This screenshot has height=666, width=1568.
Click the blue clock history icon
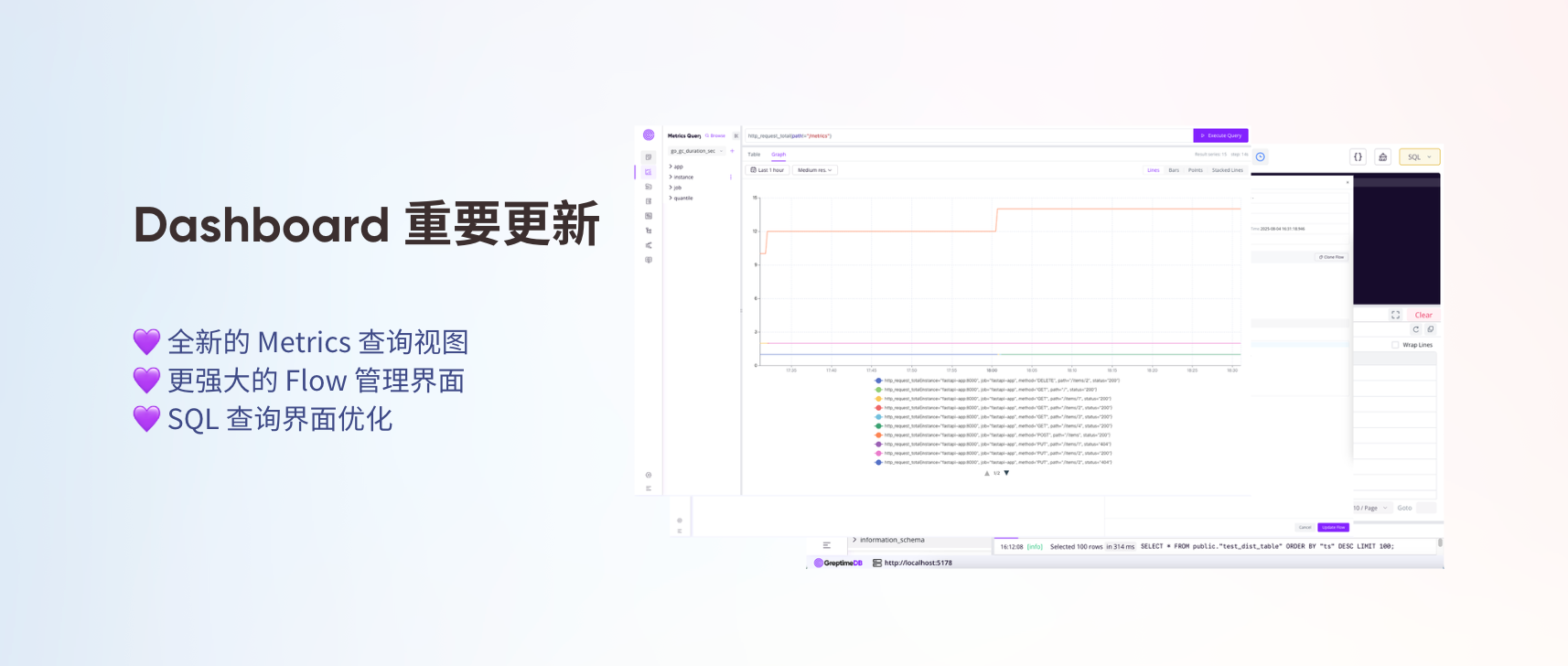pos(1260,156)
